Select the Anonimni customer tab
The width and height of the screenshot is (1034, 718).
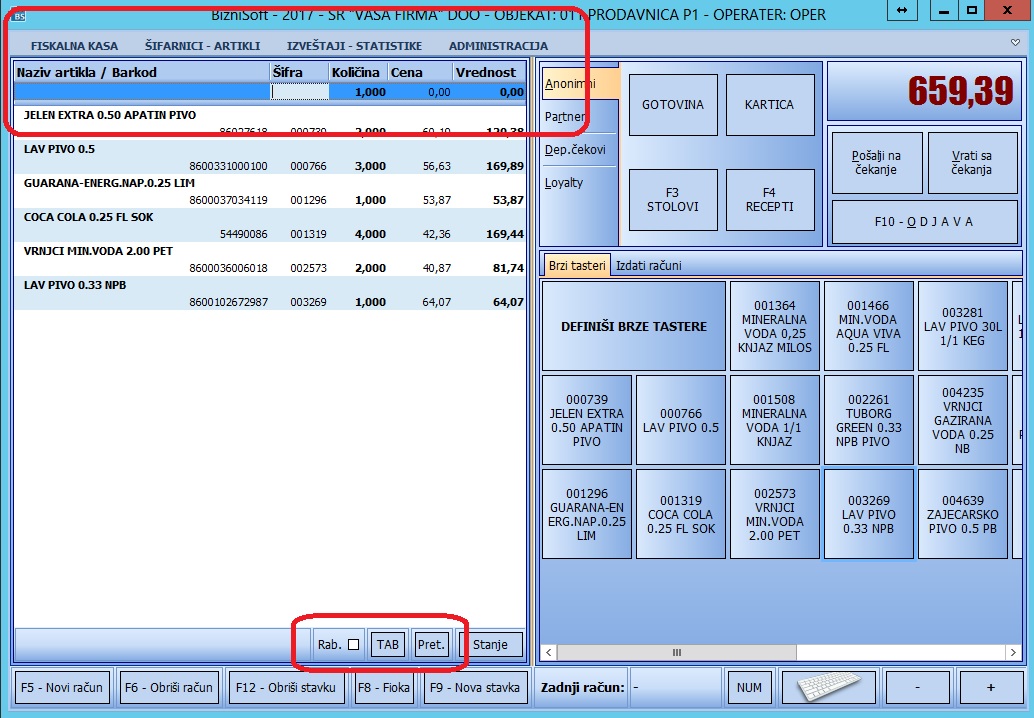click(x=580, y=84)
